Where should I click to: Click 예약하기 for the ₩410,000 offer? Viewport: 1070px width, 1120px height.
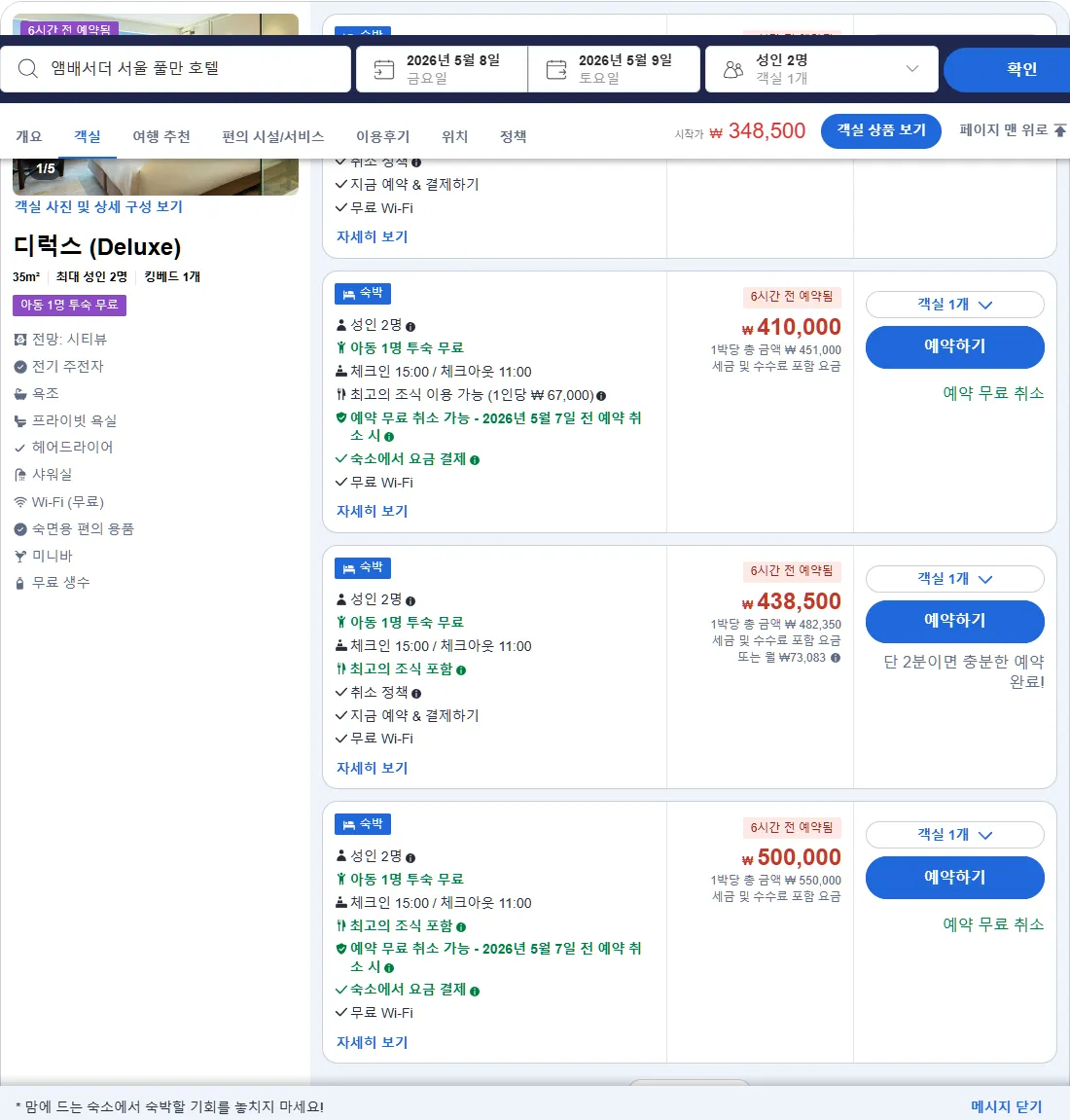pos(954,346)
